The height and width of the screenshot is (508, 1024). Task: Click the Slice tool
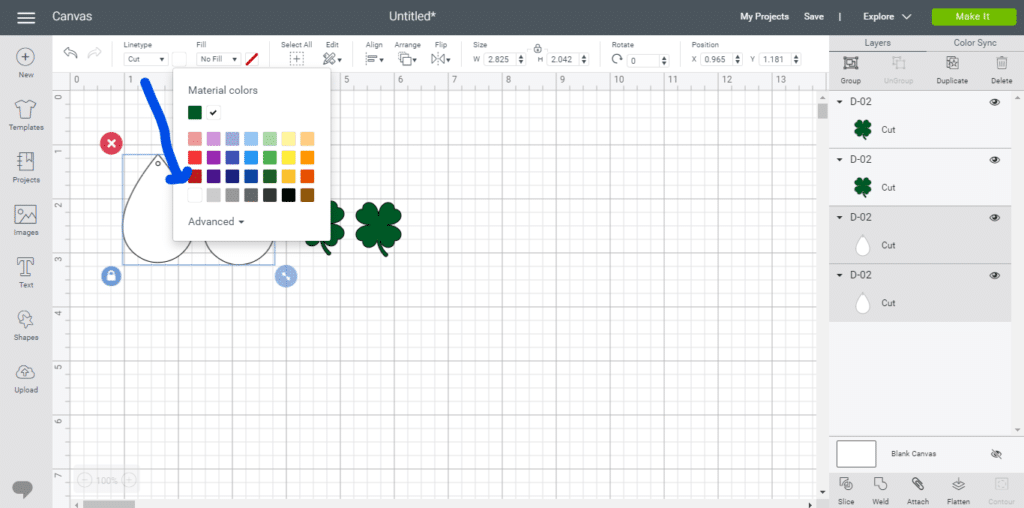click(847, 489)
